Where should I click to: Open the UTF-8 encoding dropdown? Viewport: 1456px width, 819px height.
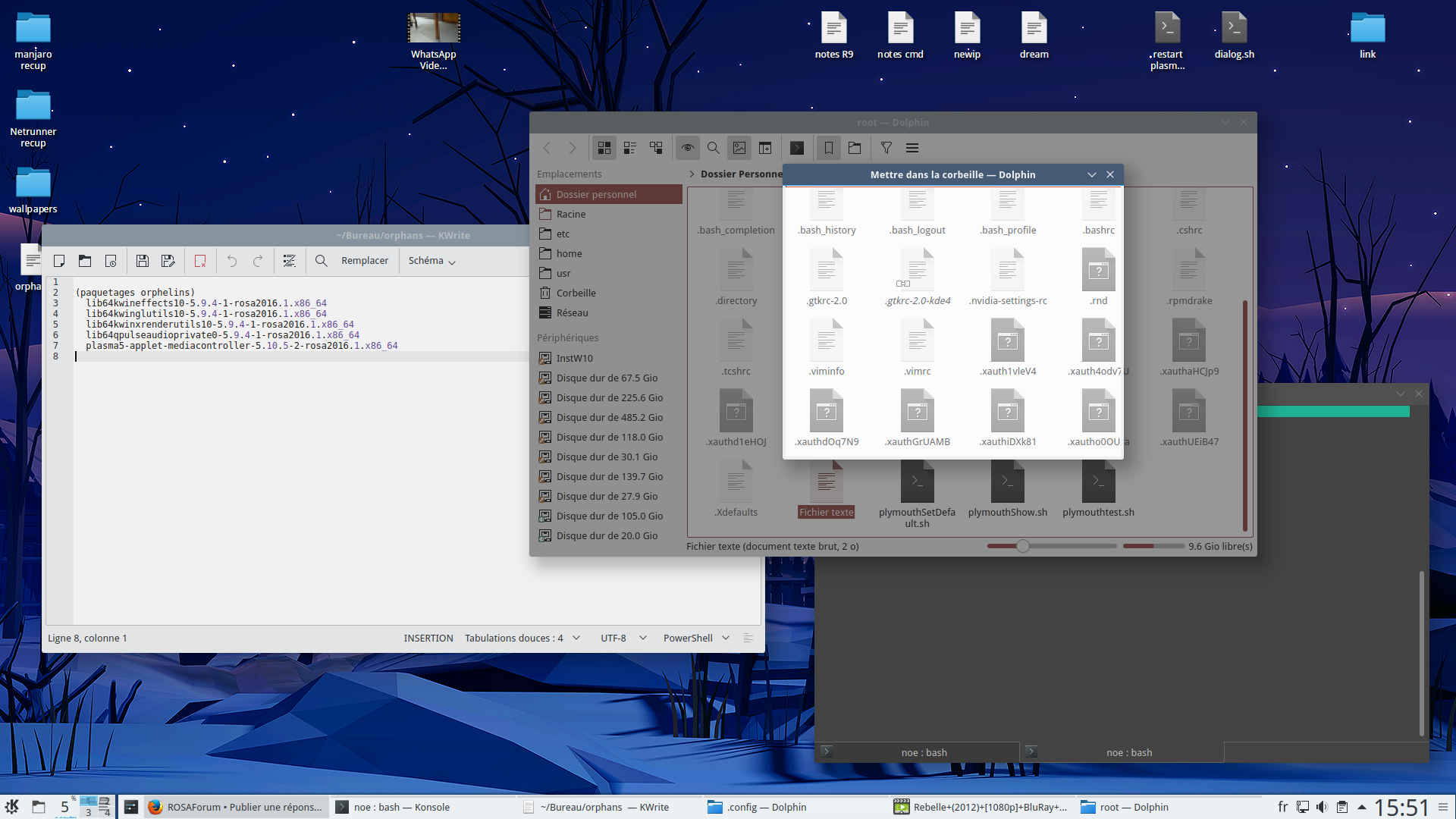pyautogui.click(x=623, y=638)
